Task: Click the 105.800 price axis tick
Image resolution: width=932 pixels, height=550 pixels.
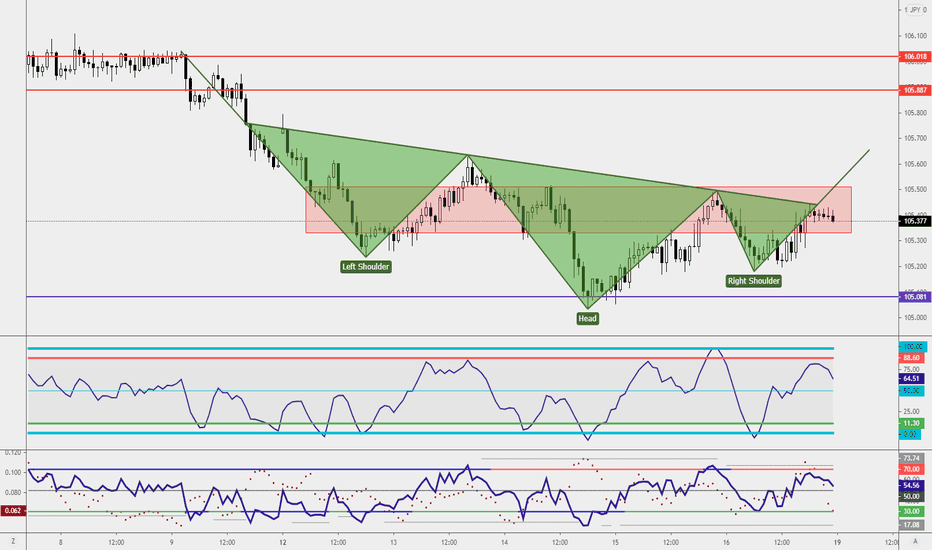Action: [915, 113]
